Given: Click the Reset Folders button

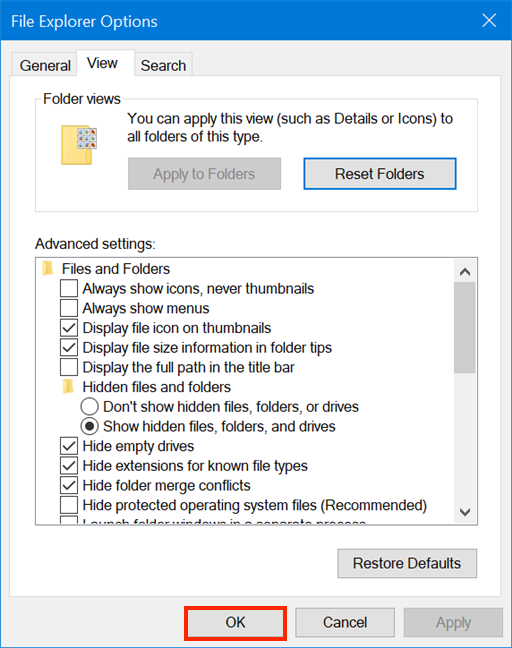Looking at the screenshot, I should (x=380, y=174).
